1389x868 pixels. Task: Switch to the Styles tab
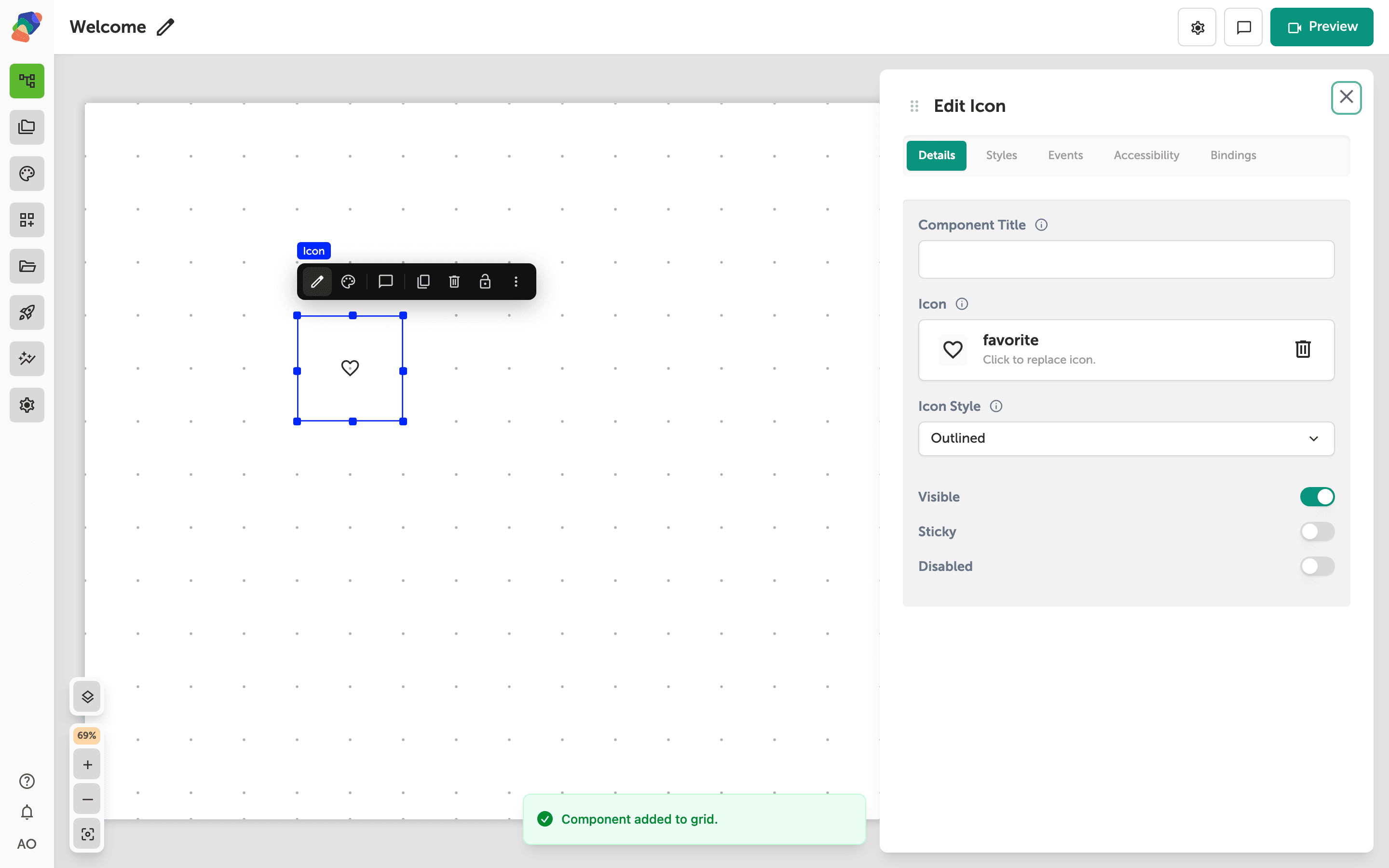[1001, 155]
